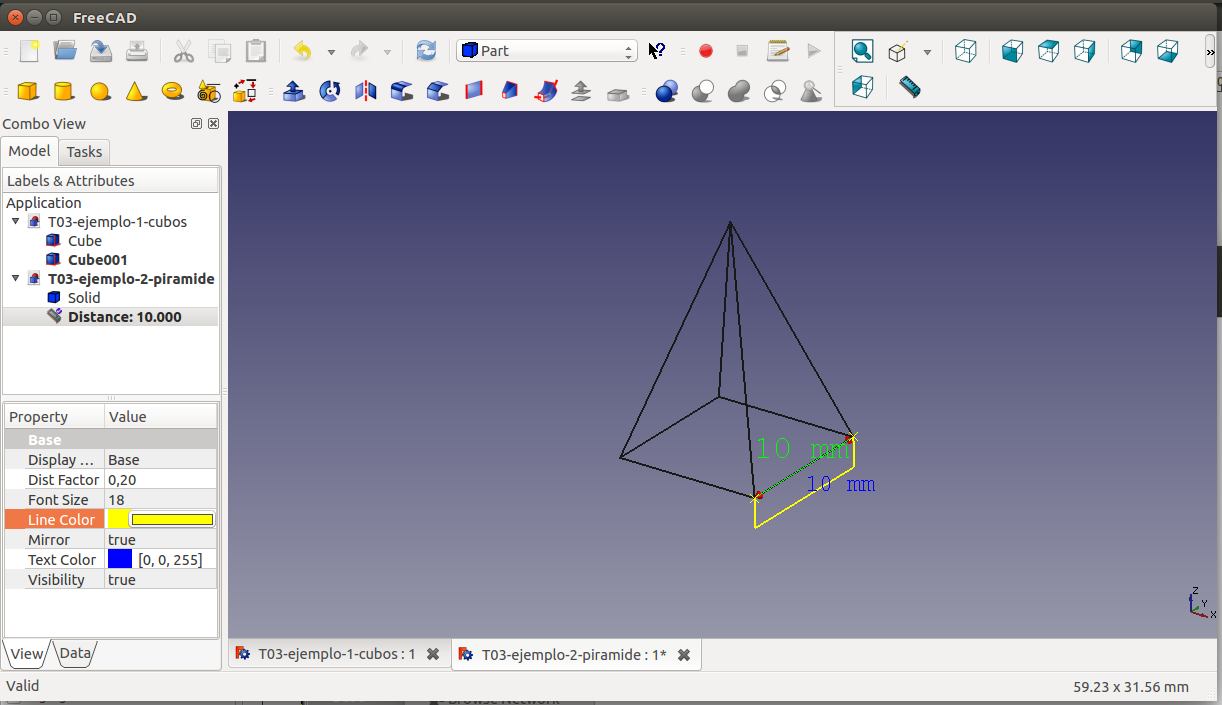Create a cube primitive
1222x705 pixels.
click(28, 92)
